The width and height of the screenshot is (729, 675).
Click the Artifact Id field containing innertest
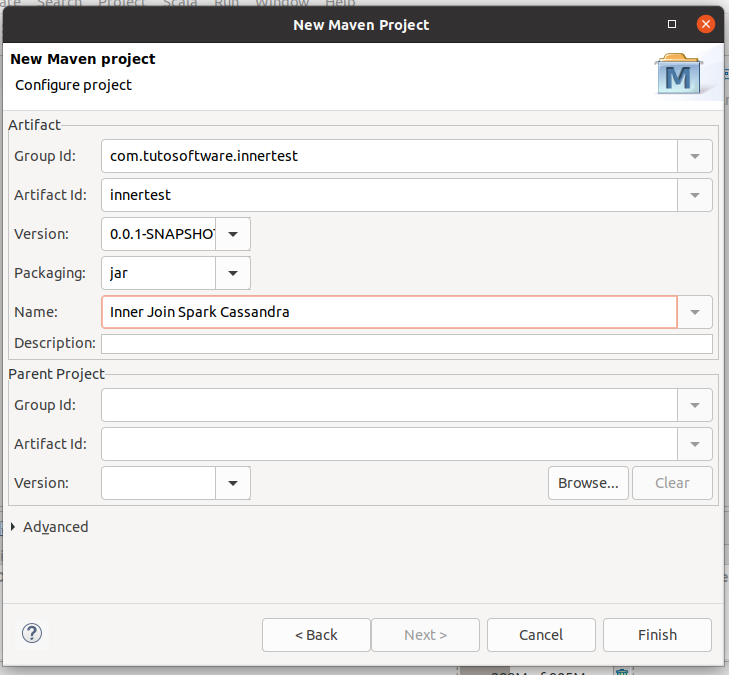pyautogui.click(x=389, y=195)
